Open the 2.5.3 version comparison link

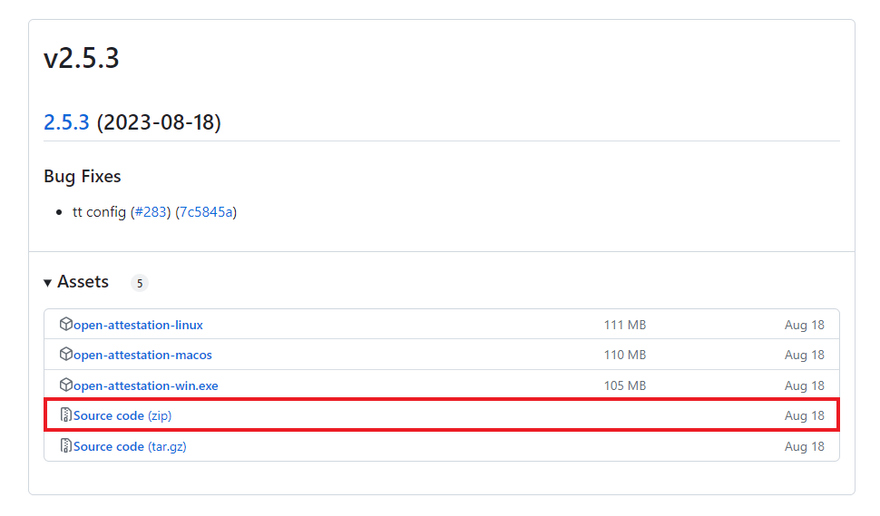pos(66,123)
